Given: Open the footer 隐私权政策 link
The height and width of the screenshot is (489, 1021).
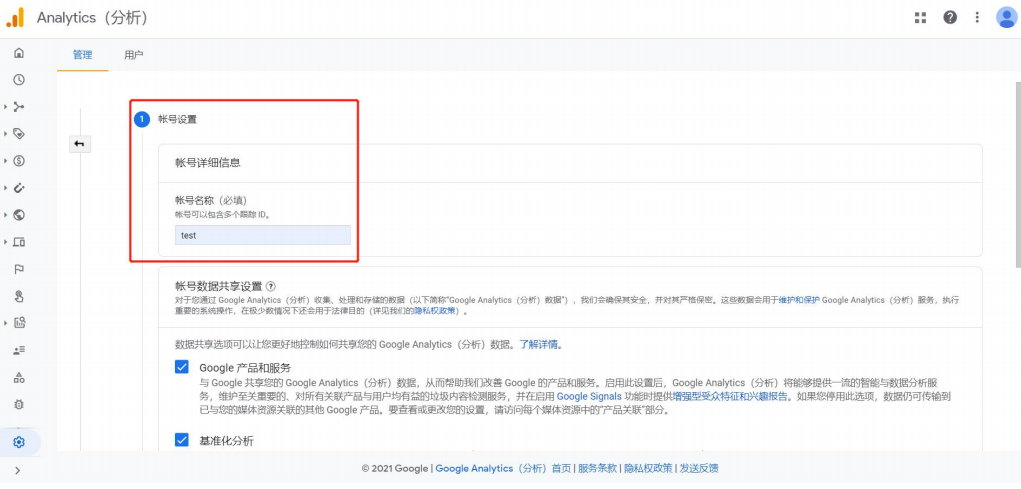Looking at the screenshot, I should 648,468.
